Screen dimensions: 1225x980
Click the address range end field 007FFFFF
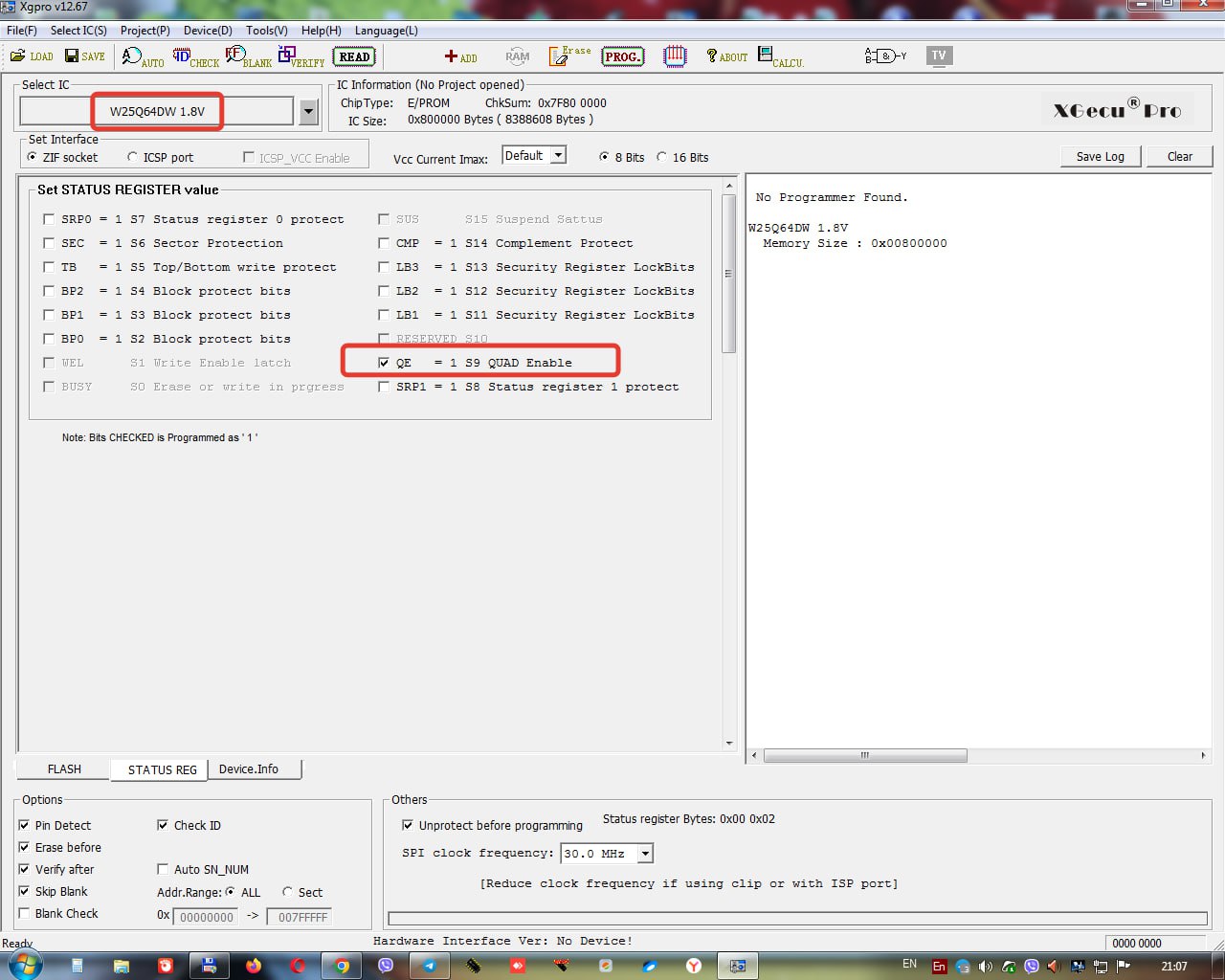point(300,917)
